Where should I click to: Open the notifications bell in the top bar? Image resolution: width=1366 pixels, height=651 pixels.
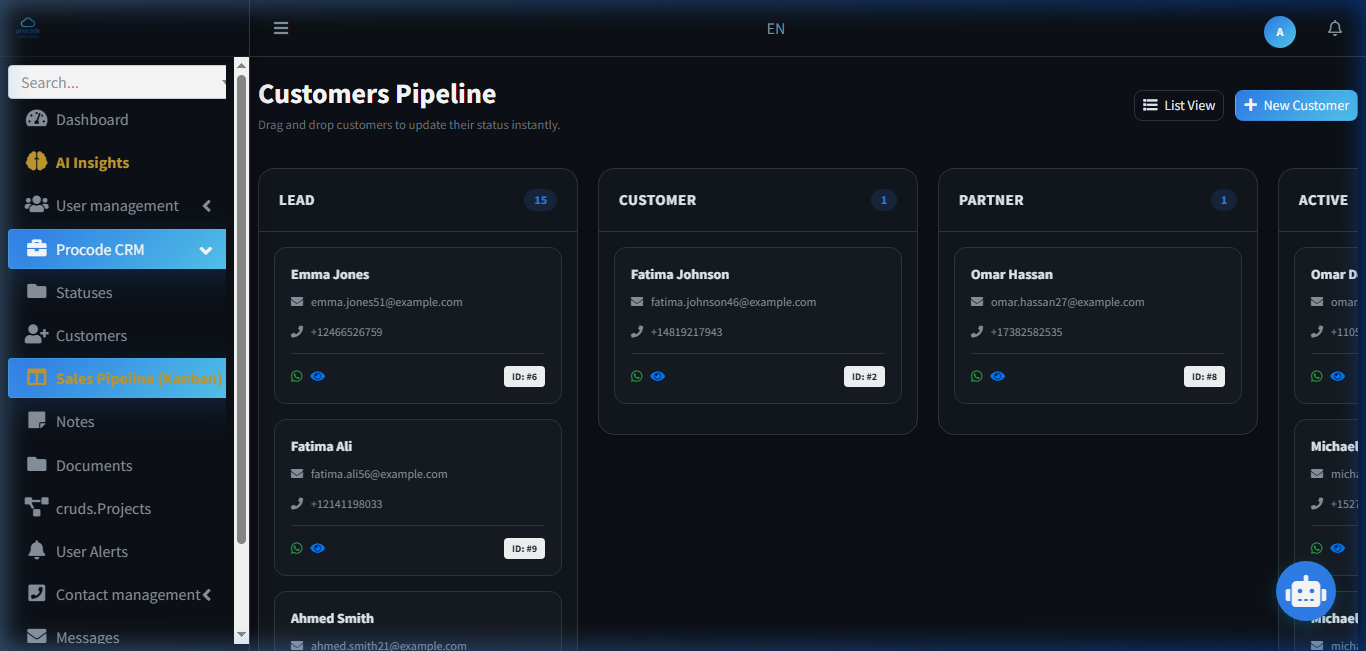click(x=1335, y=28)
